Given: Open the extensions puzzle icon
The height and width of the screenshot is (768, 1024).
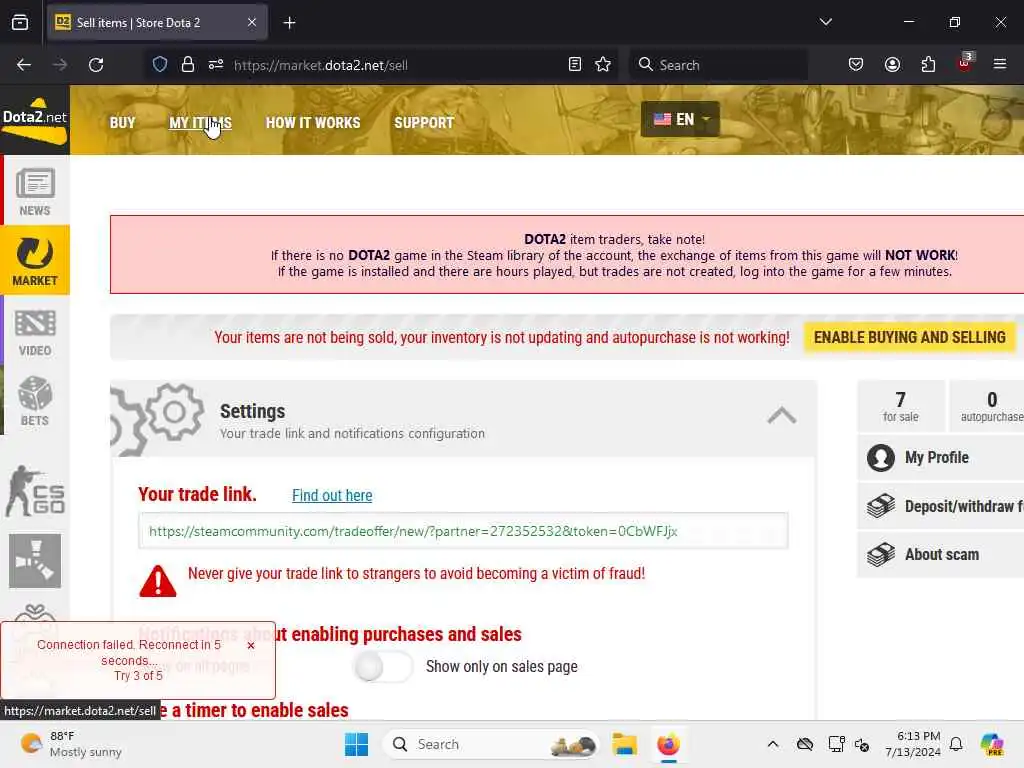Looking at the screenshot, I should click(x=928, y=65).
